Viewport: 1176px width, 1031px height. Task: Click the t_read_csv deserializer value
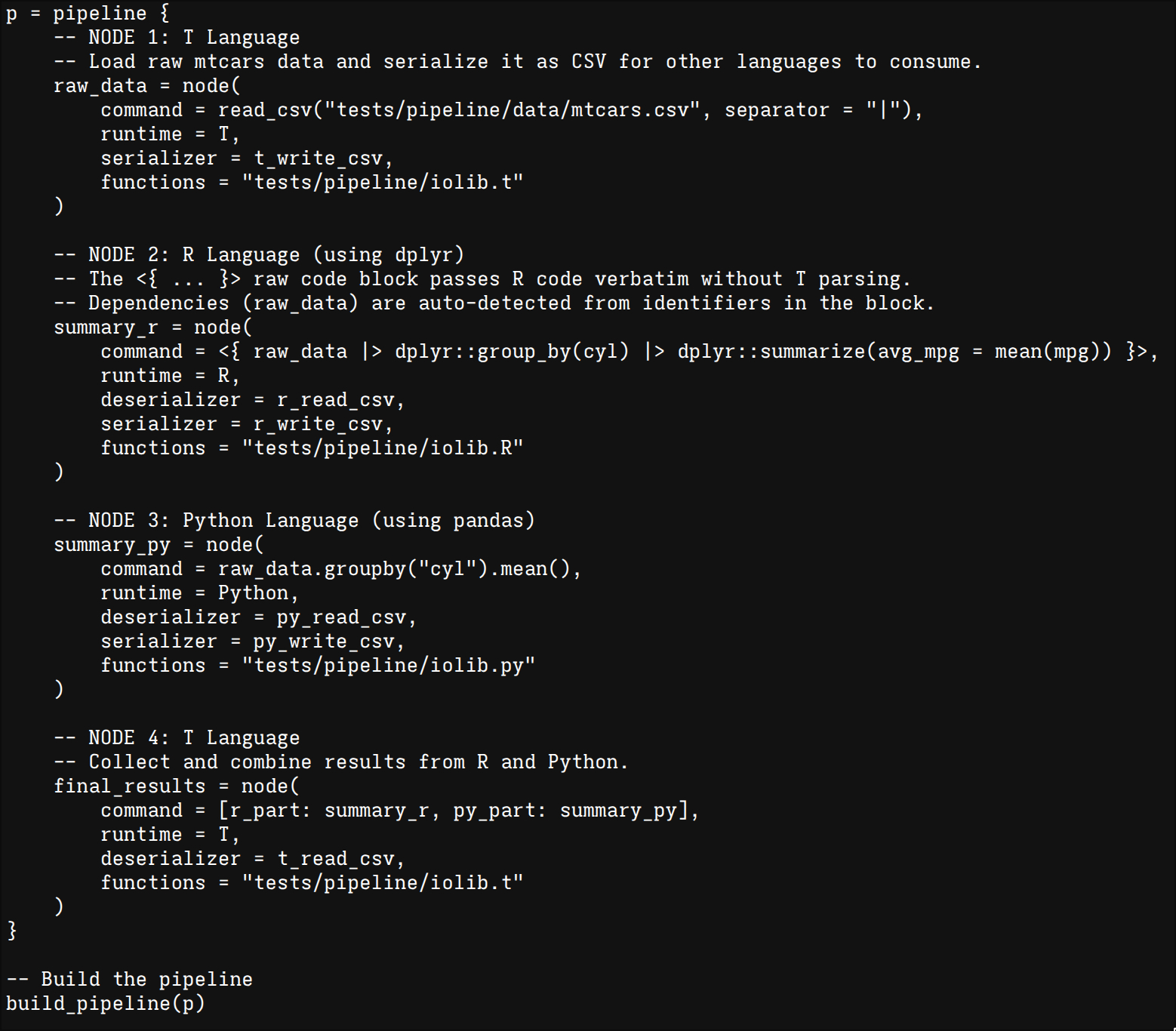click(x=336, y=859)
